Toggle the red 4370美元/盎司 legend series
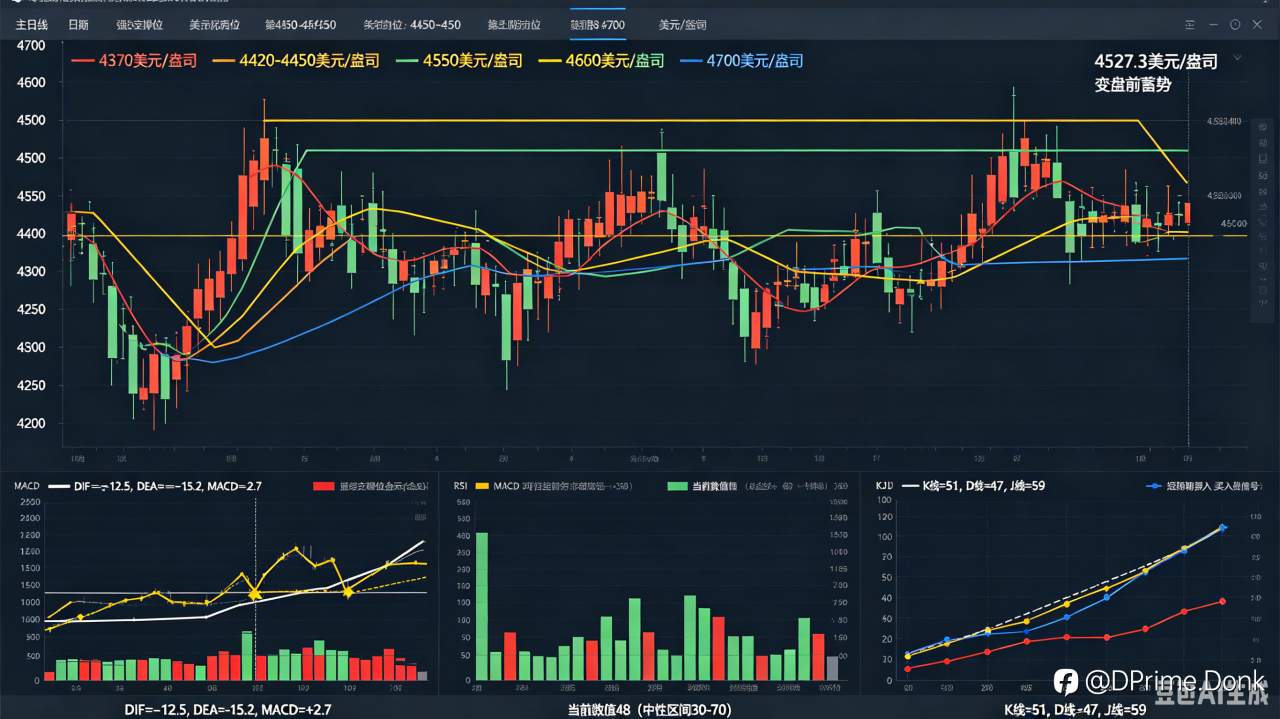This screenshot has height=719, width=1280. (x=135, y=60)
